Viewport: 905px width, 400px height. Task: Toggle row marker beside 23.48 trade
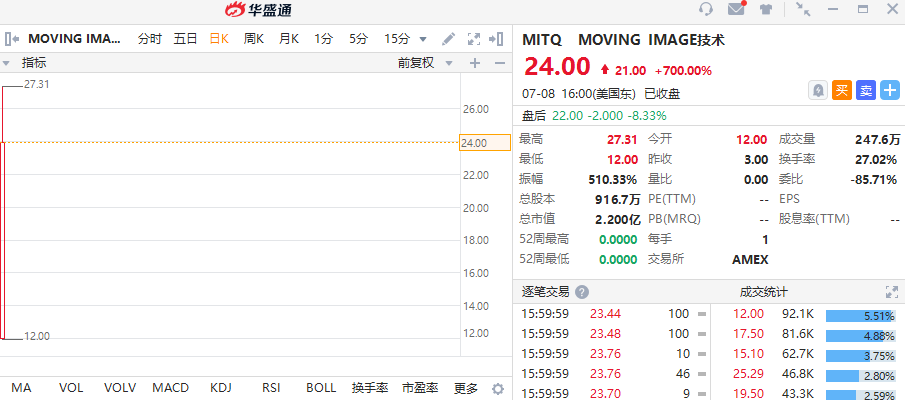pos(702,334)
